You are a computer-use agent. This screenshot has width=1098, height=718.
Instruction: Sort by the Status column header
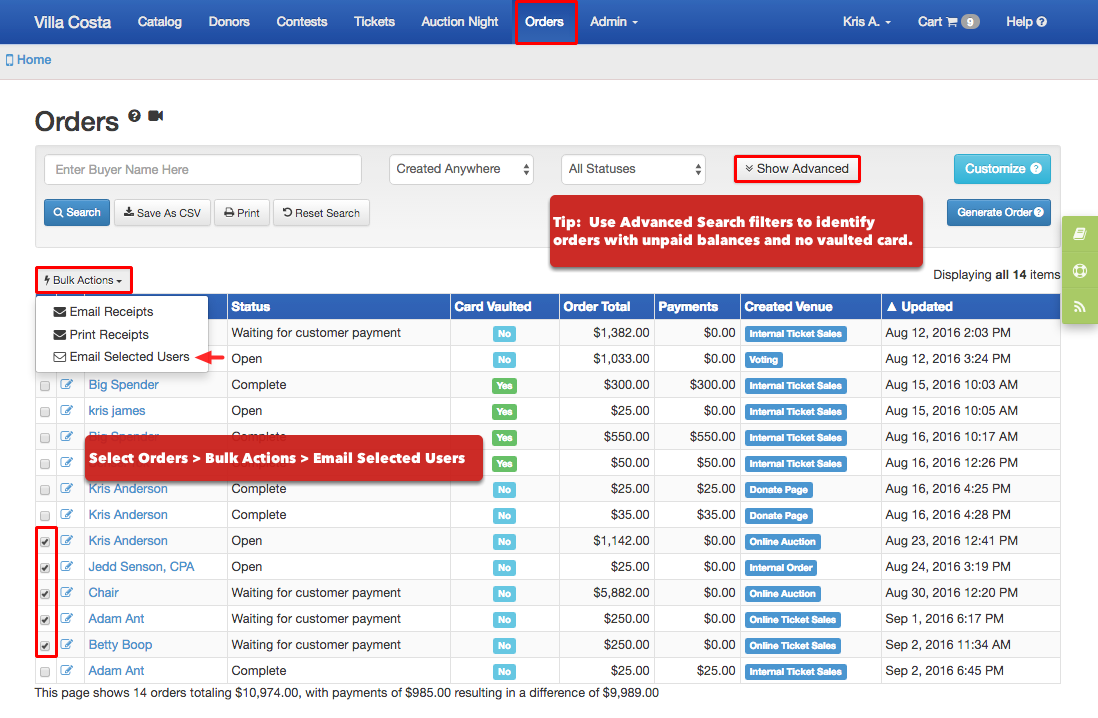coord(251,307)
